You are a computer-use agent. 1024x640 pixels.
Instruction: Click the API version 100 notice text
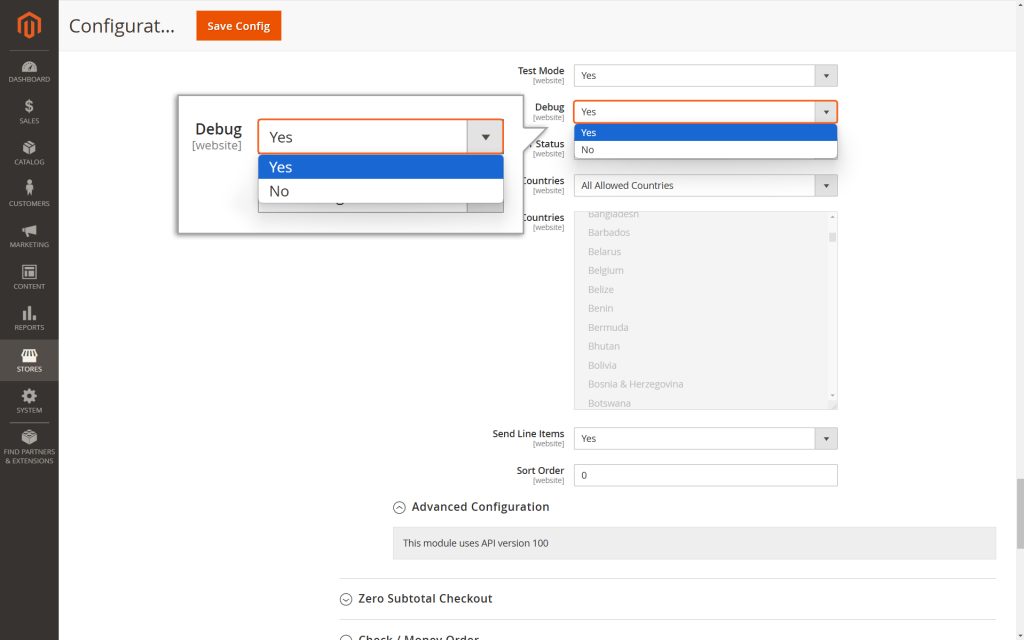click(x=475, y=543)
